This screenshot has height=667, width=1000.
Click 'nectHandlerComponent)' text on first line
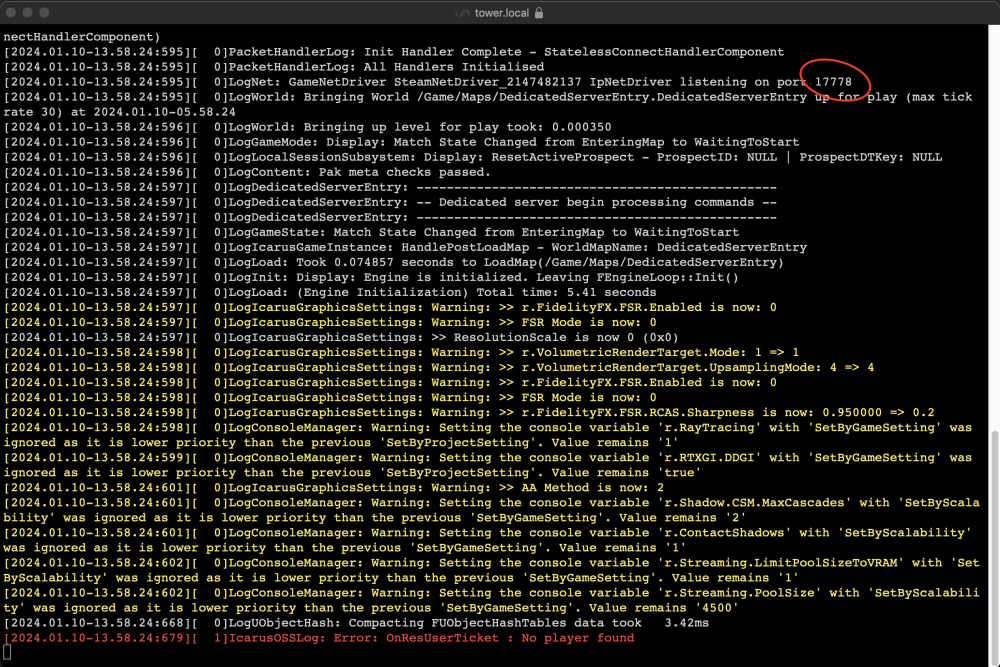point(82,36)
